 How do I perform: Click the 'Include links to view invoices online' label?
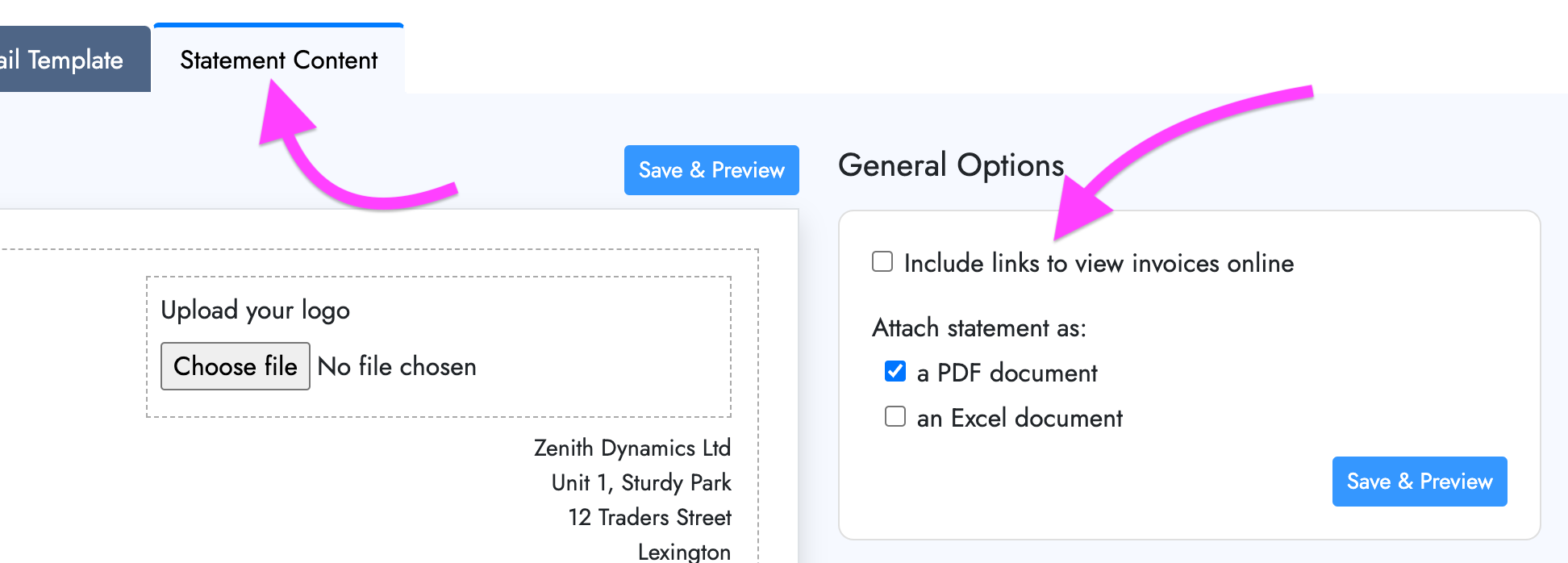pyautogui.click(x=1099, y=263)
